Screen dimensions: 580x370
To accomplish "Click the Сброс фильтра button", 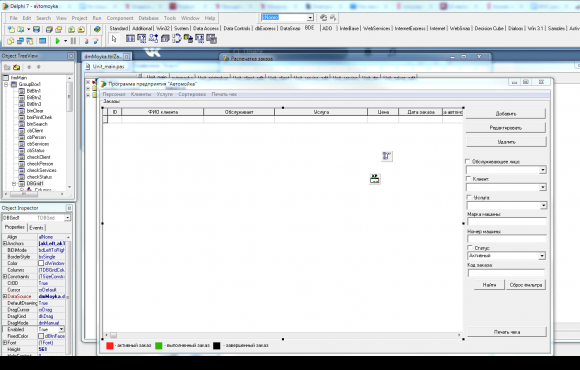I will [526, 285].
